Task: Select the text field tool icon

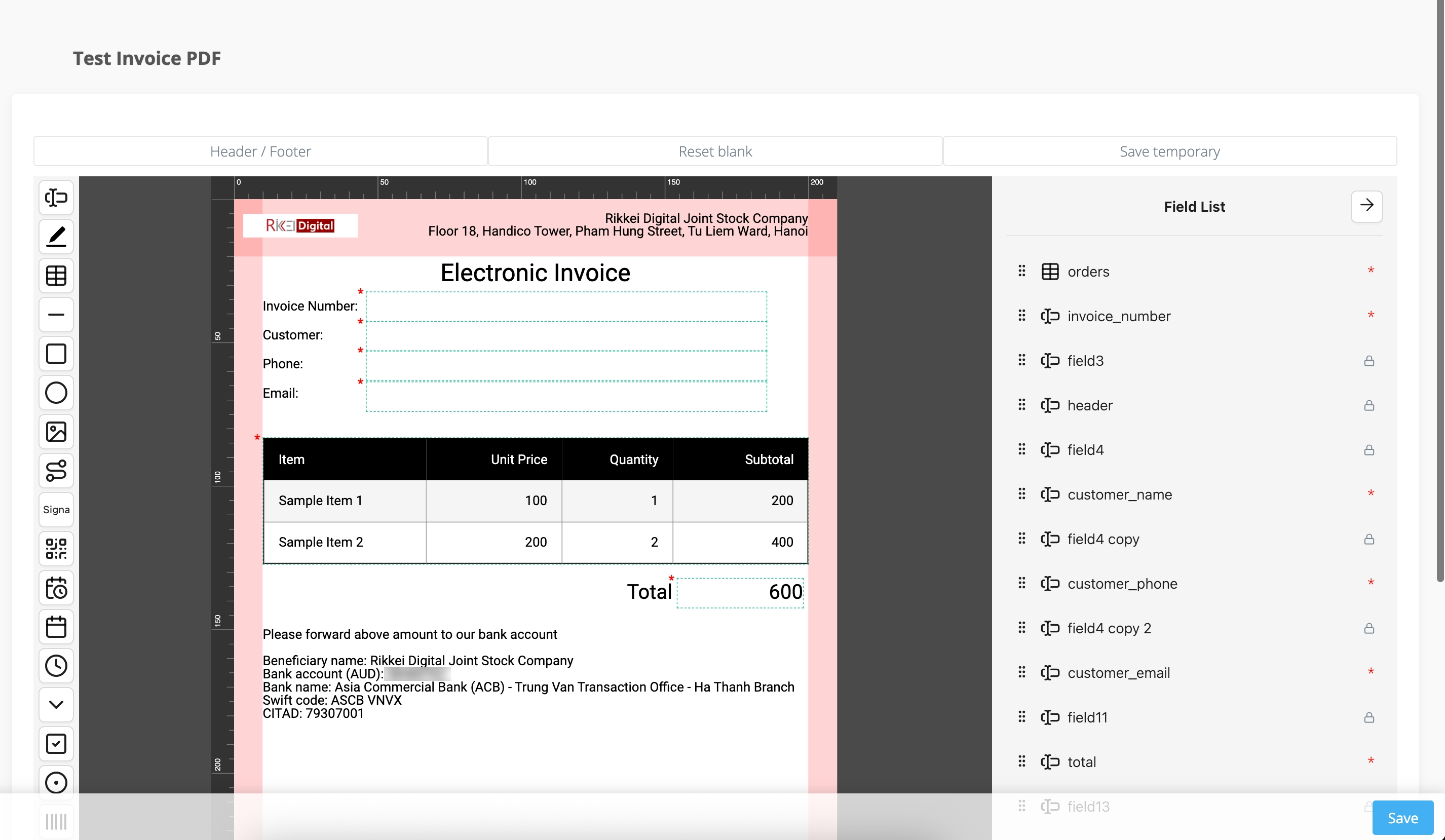Action: [x=56, y=197]
